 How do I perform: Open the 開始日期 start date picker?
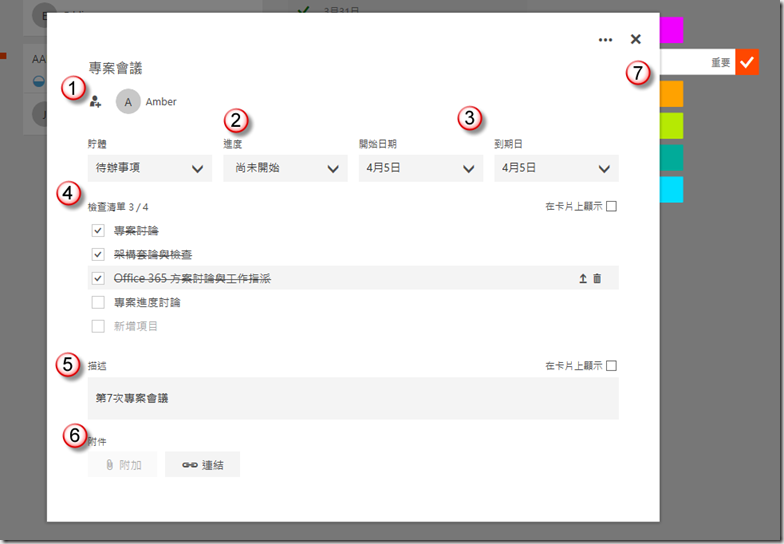(420, 168)
